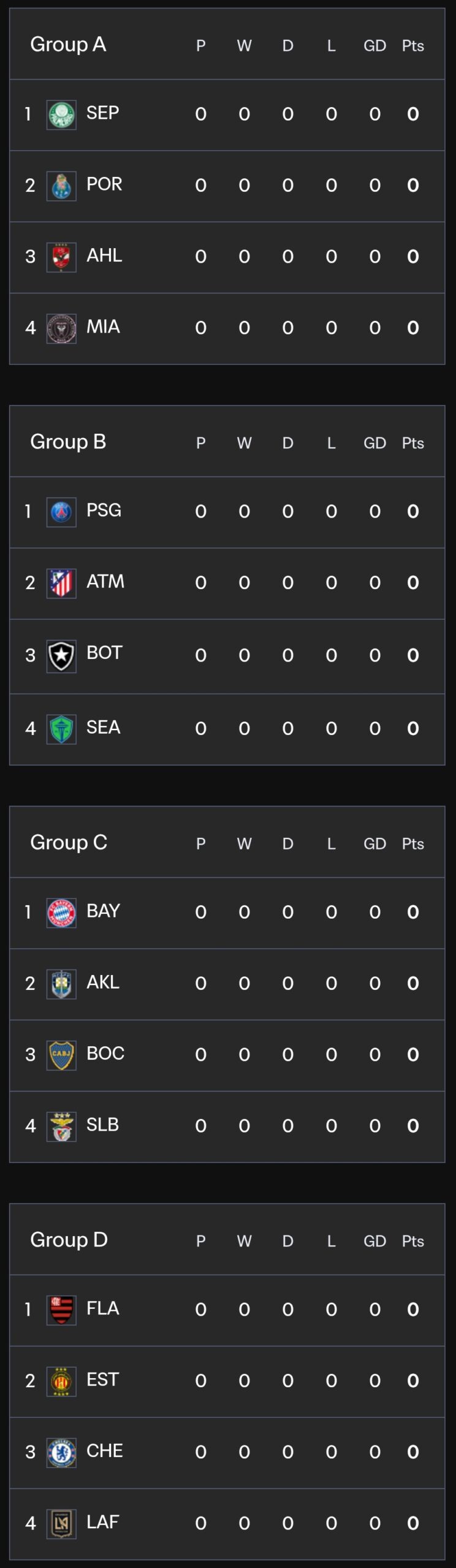This screenshot has height=1568, width=456.
Task: Click the Bayern Munich crest icon
Action: 61,913
